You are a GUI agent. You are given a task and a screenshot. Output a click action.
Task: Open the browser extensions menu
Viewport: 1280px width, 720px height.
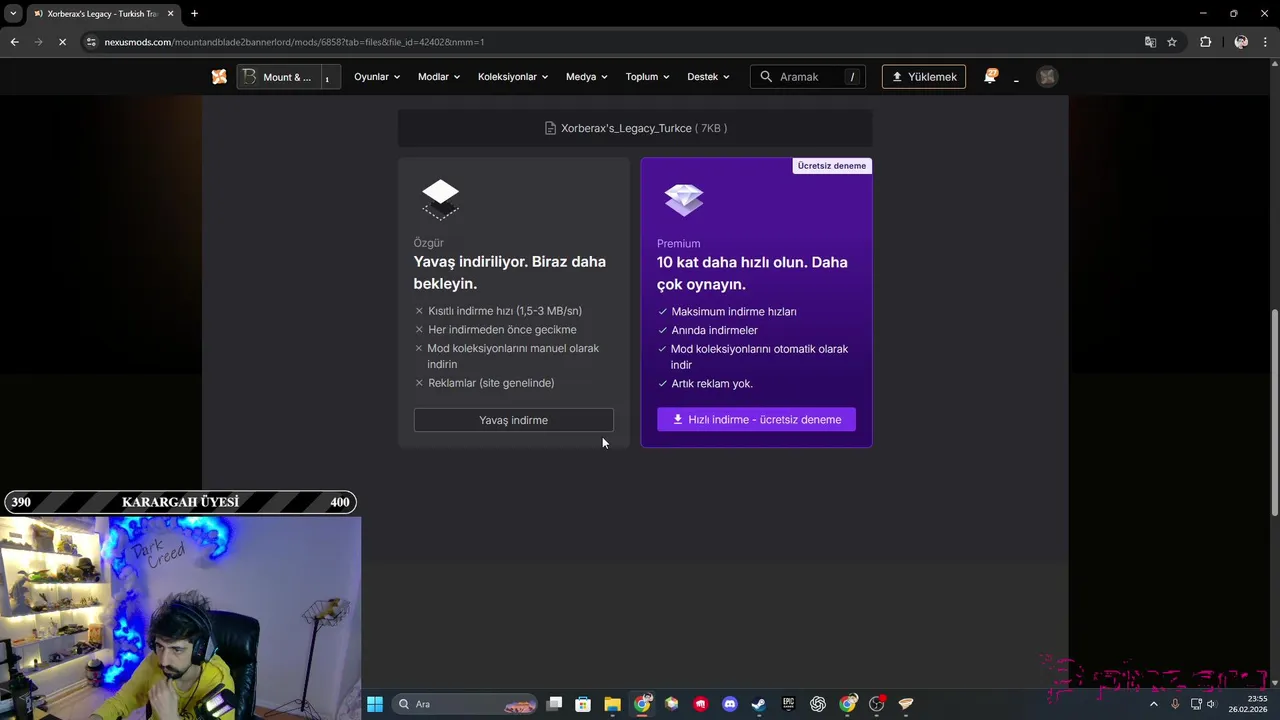point(1205,42)
